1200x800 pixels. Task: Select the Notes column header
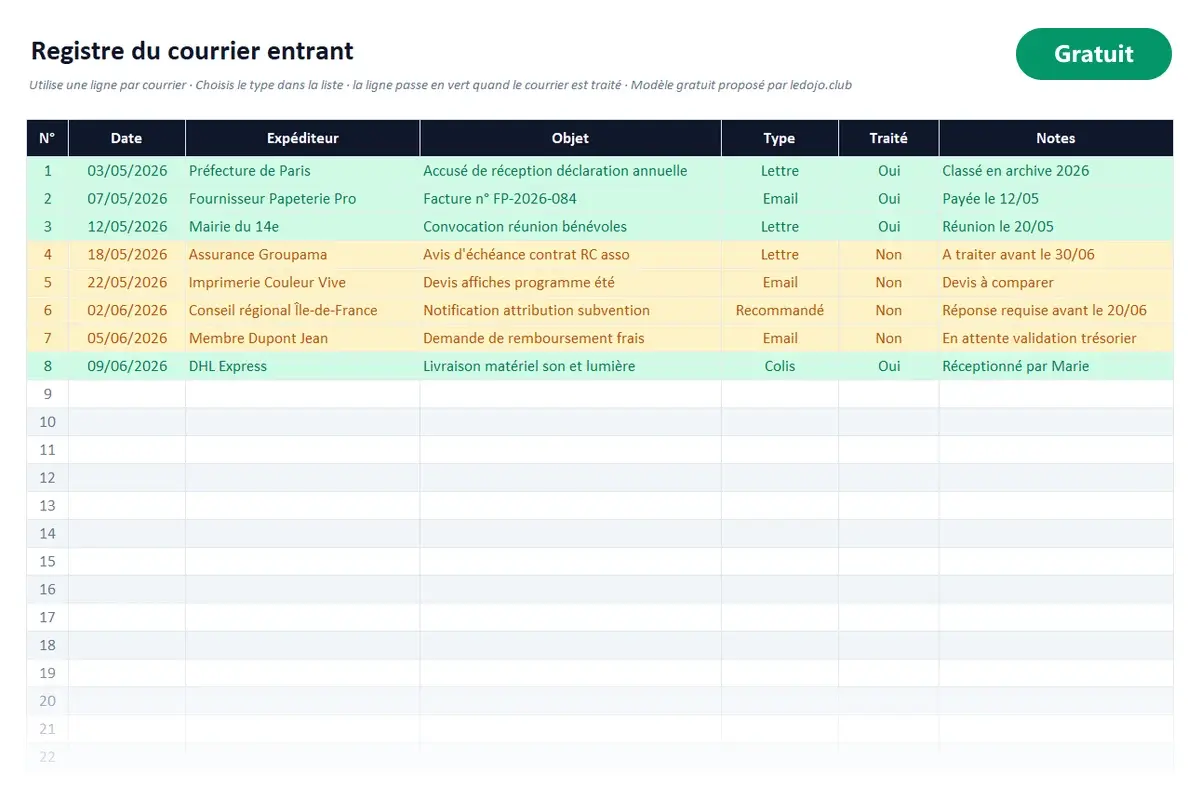click(x=1055, y=138)
